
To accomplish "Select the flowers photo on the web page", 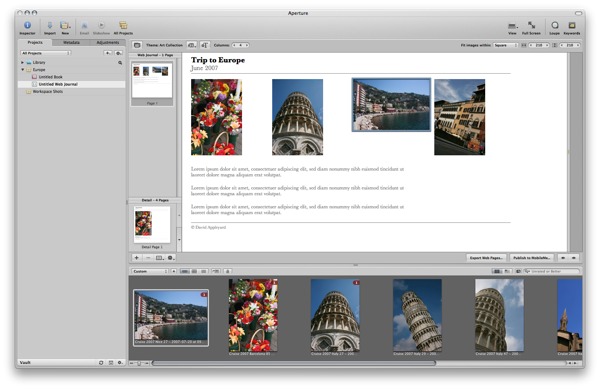I will pyautogui.click(x=217, y=117).
